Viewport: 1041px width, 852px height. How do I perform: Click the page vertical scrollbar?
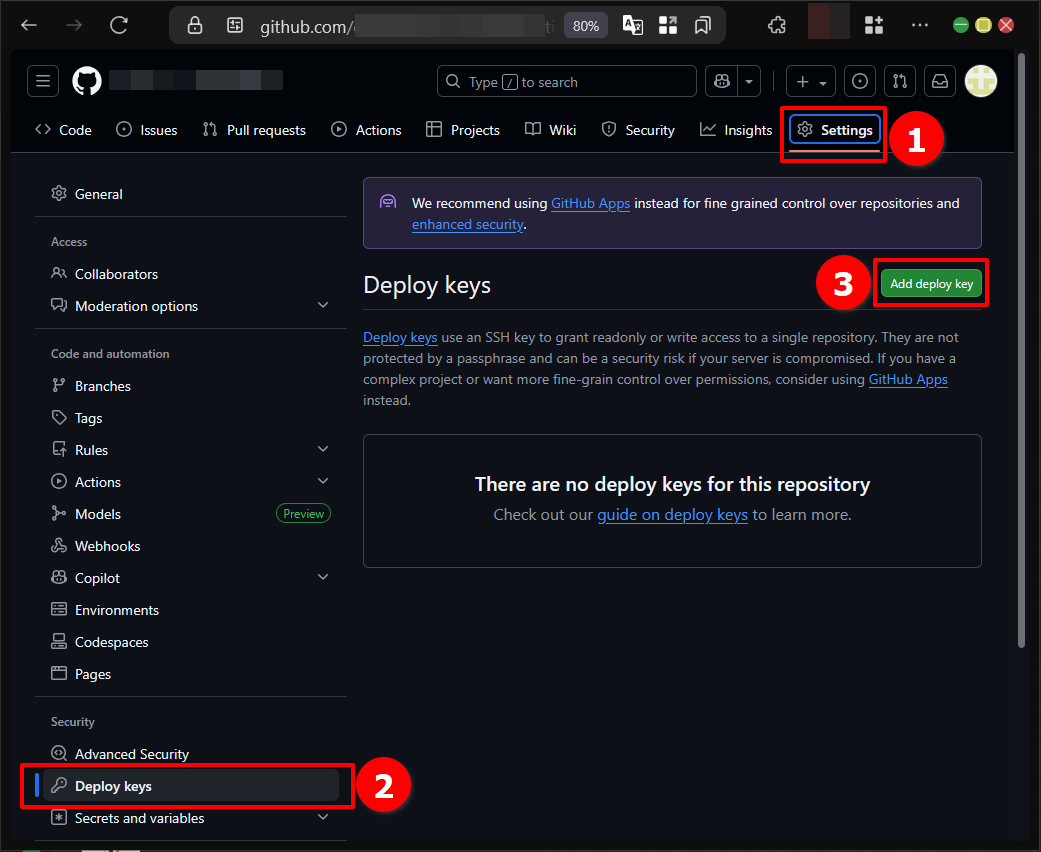pos(1020,350)
